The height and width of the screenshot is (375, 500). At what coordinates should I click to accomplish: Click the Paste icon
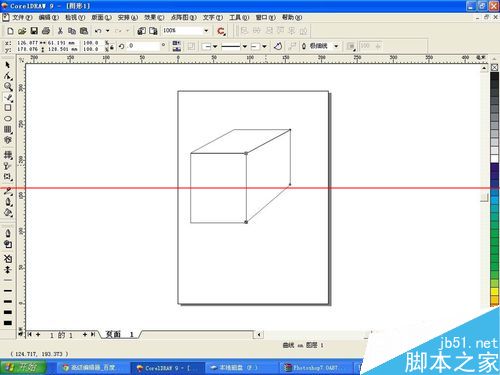click(x=84, y=31)
